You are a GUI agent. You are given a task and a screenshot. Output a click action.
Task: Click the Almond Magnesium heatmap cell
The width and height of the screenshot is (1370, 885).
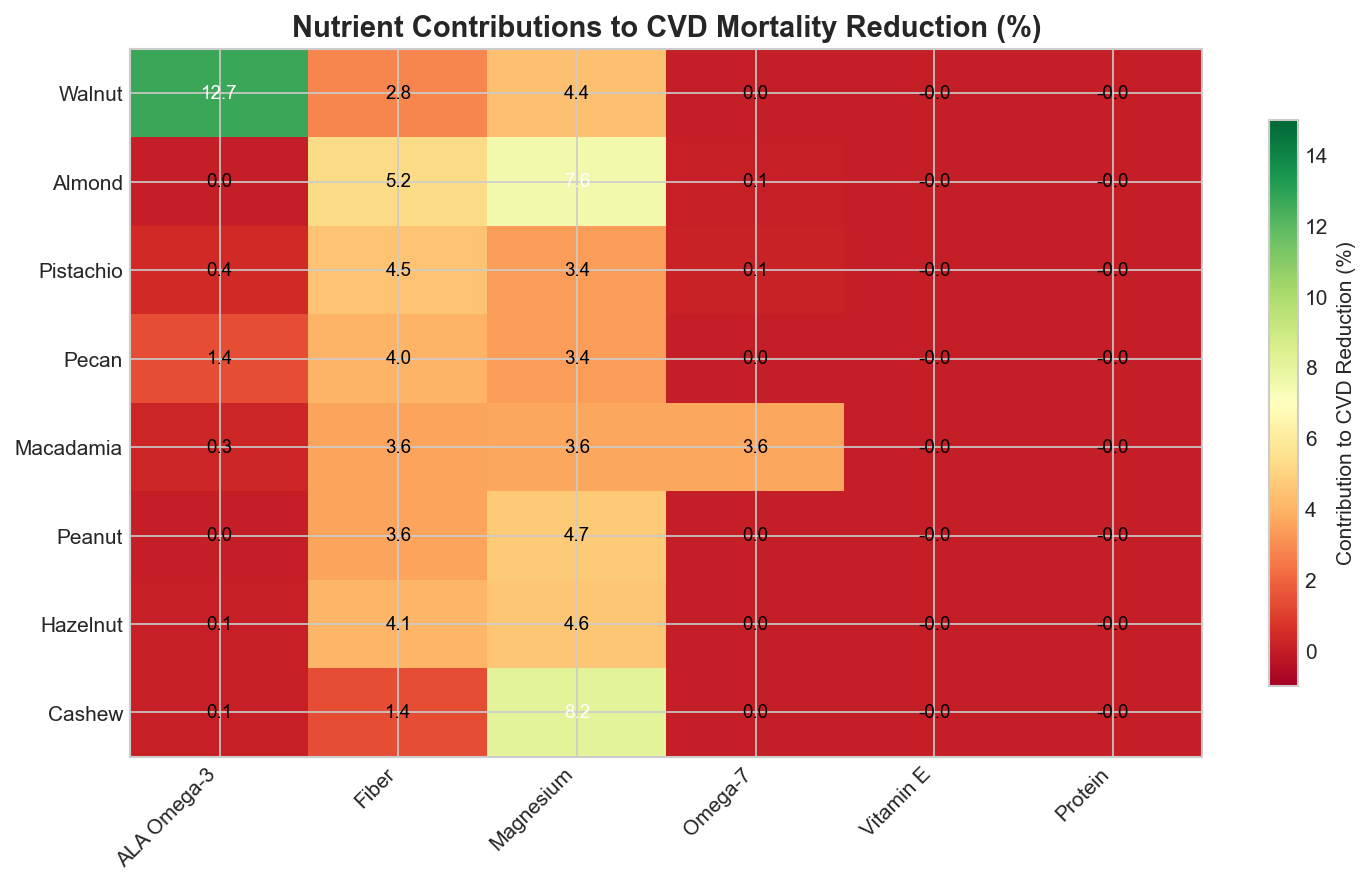[576, 182]
